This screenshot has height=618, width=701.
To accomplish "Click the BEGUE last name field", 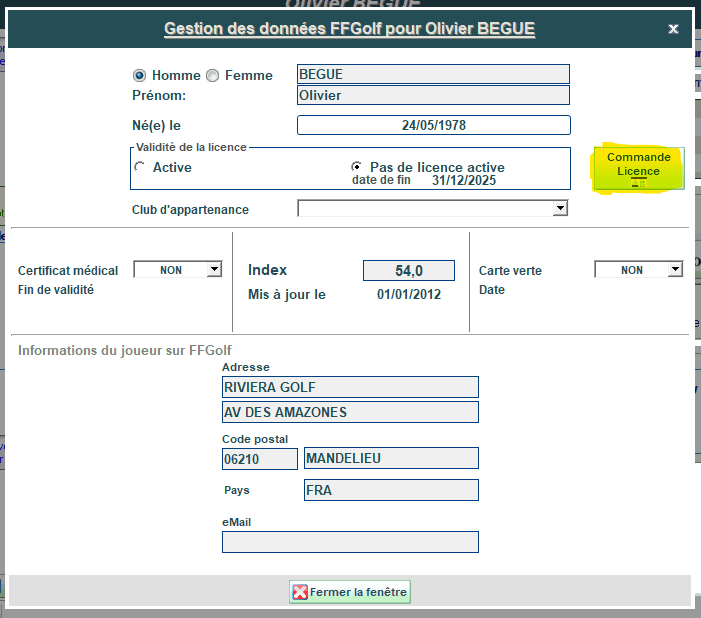I will pyautogui.click(x=433, y=74).
